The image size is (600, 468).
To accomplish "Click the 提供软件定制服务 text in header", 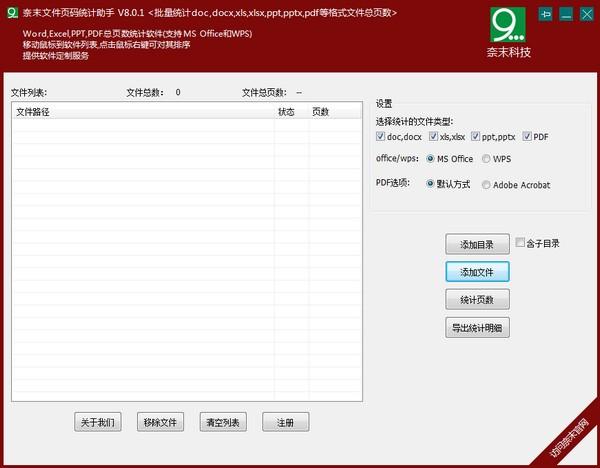I will tap(56, 56).
